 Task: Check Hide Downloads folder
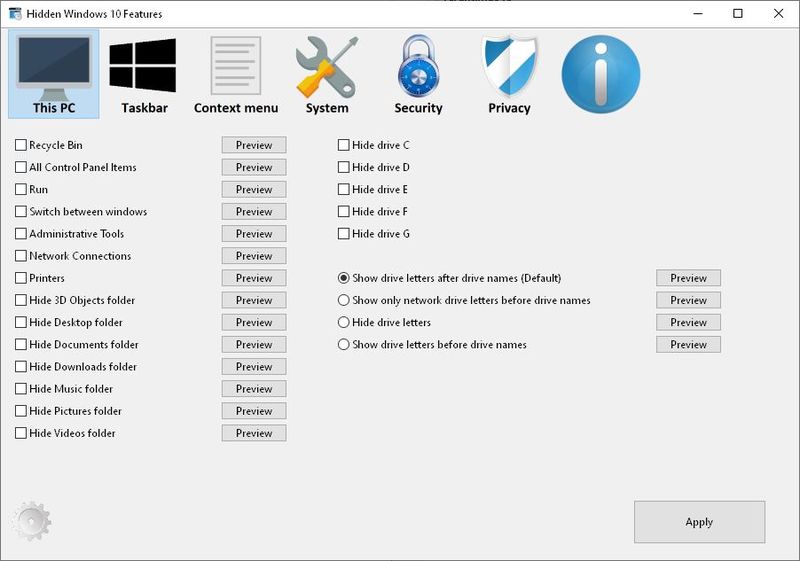(x=21, y=367)
